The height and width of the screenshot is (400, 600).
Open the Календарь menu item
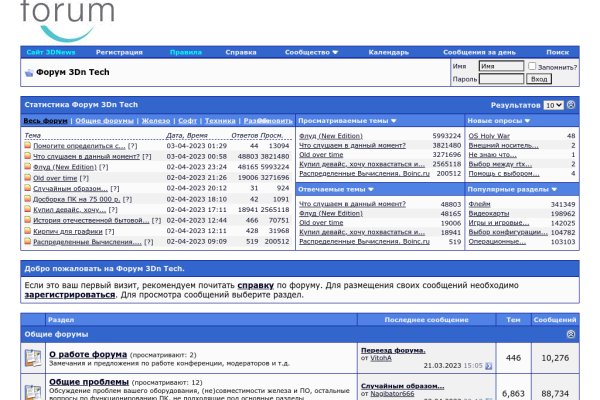[x=388, y=52]
